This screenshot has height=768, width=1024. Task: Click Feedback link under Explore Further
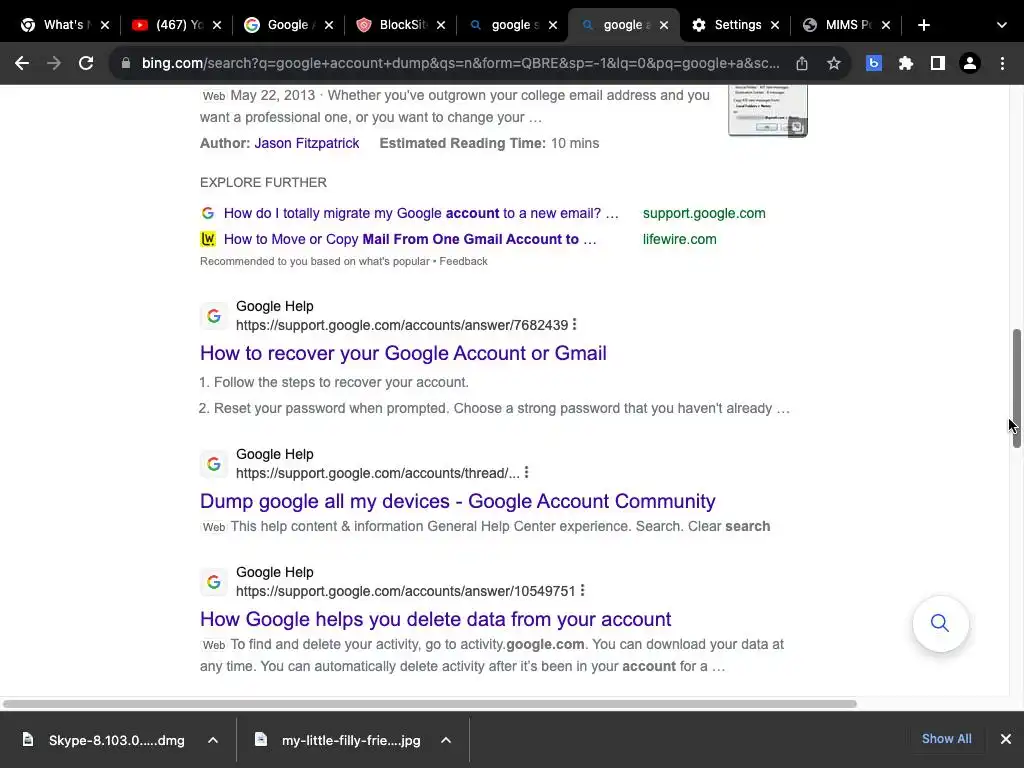pos(463,261)
